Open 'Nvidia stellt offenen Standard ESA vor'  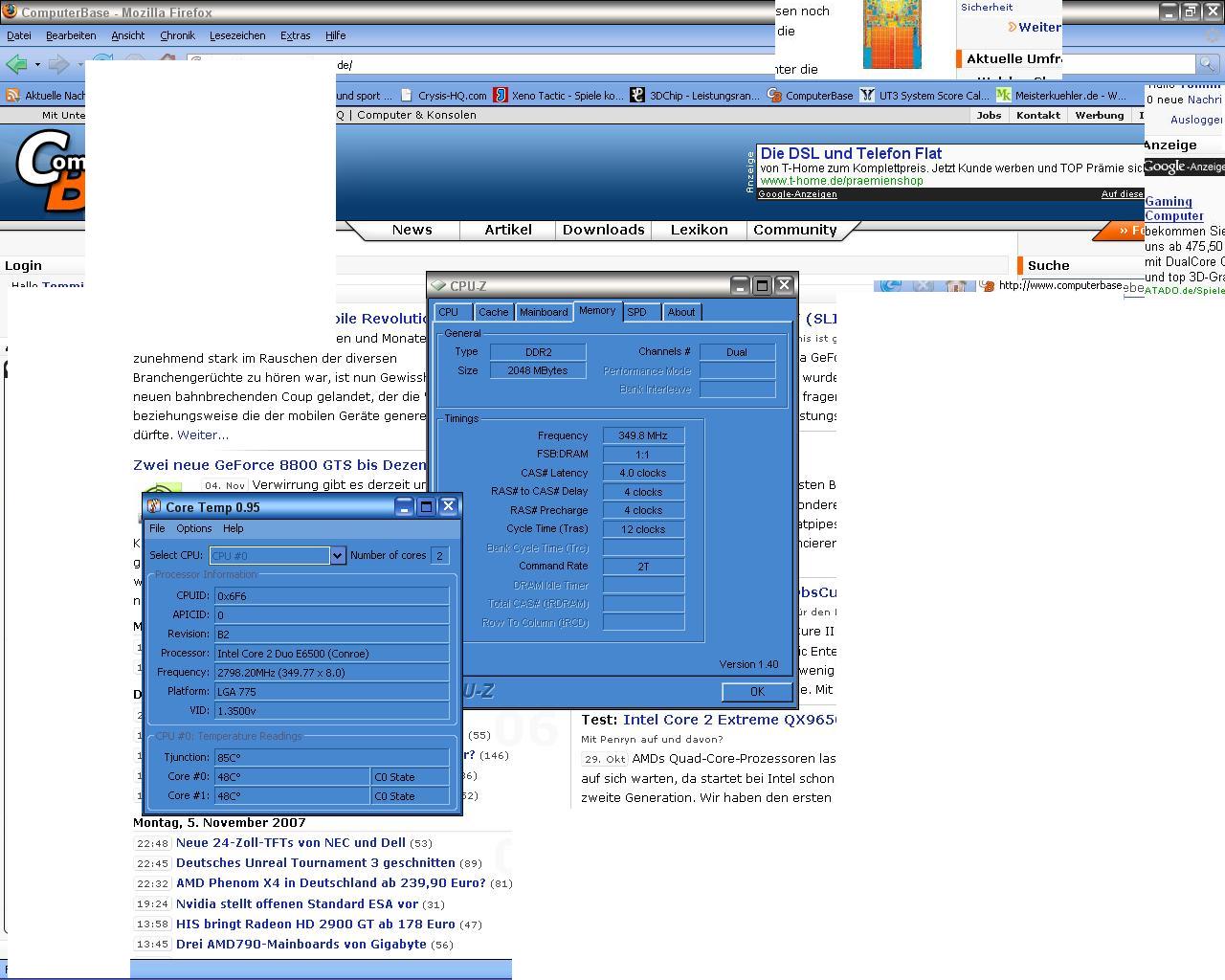[x=298, y=903]
